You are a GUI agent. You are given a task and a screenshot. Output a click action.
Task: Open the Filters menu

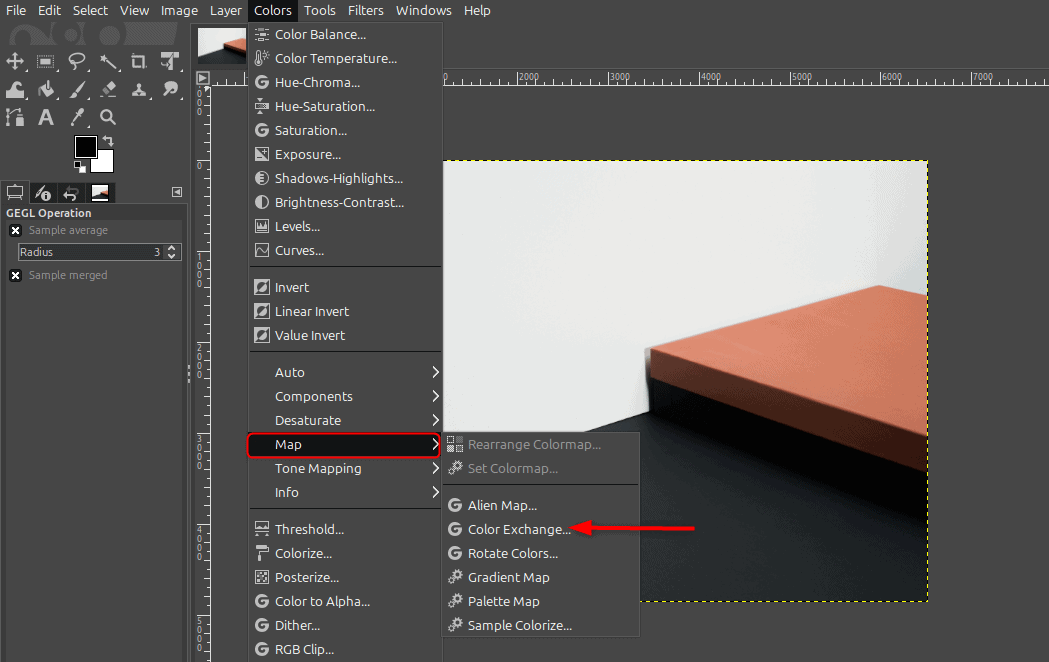pos(365,10)
